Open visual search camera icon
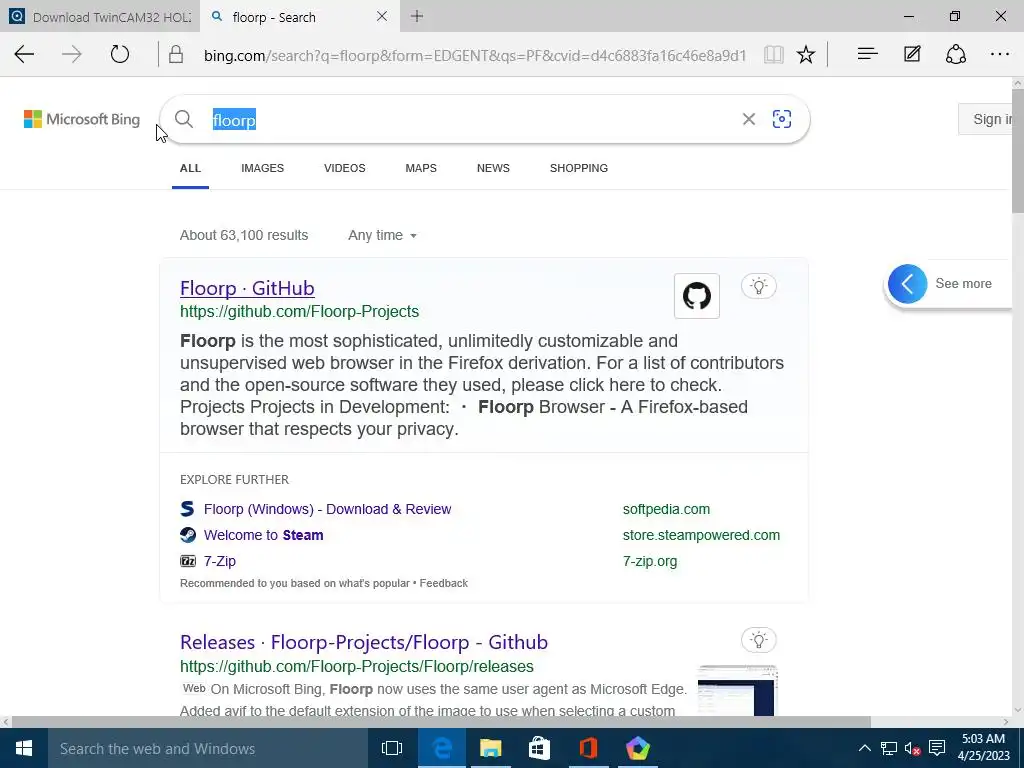 [782, 119]
